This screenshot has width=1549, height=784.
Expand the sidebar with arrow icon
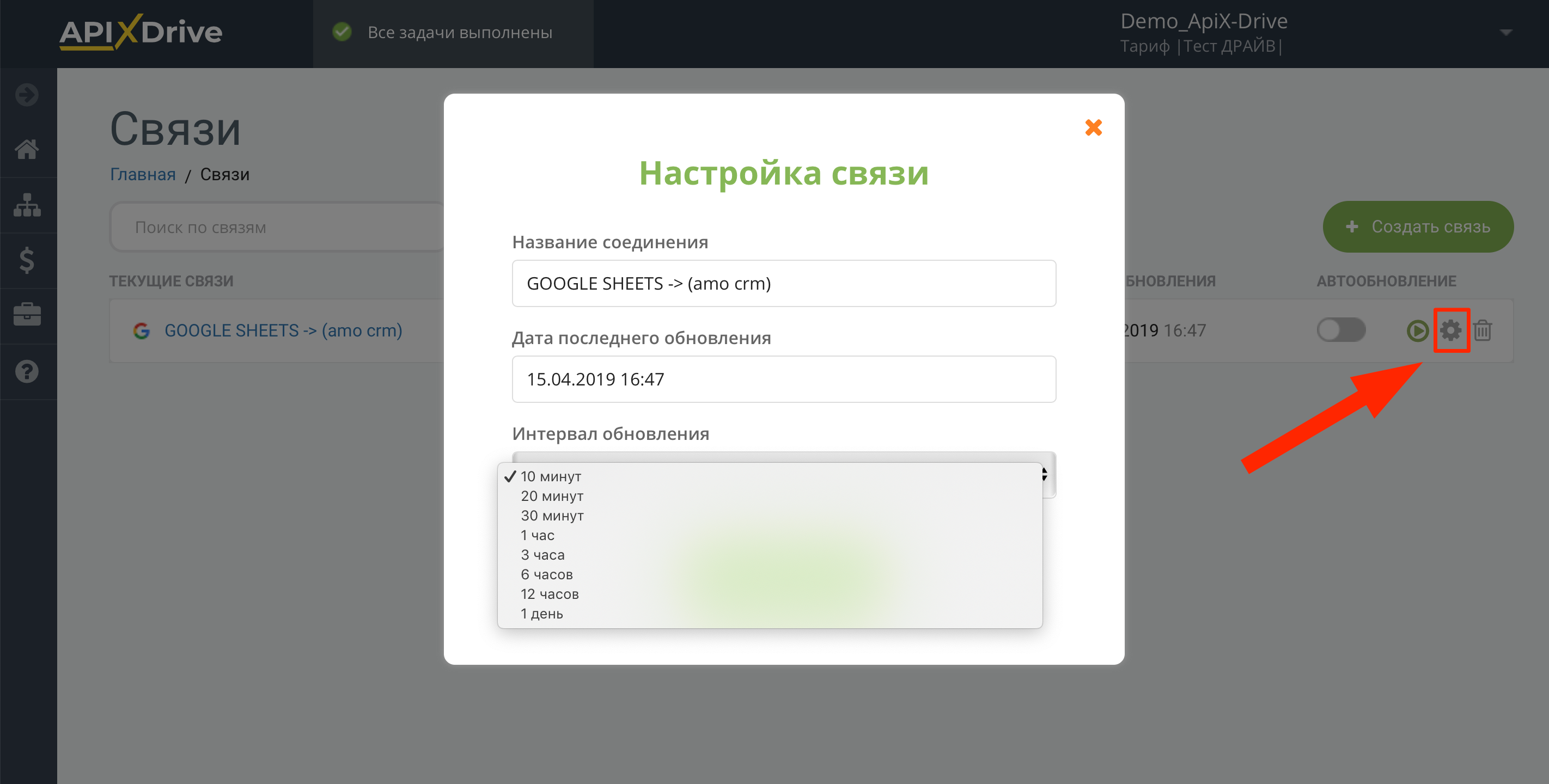click(x=27, y=94)
